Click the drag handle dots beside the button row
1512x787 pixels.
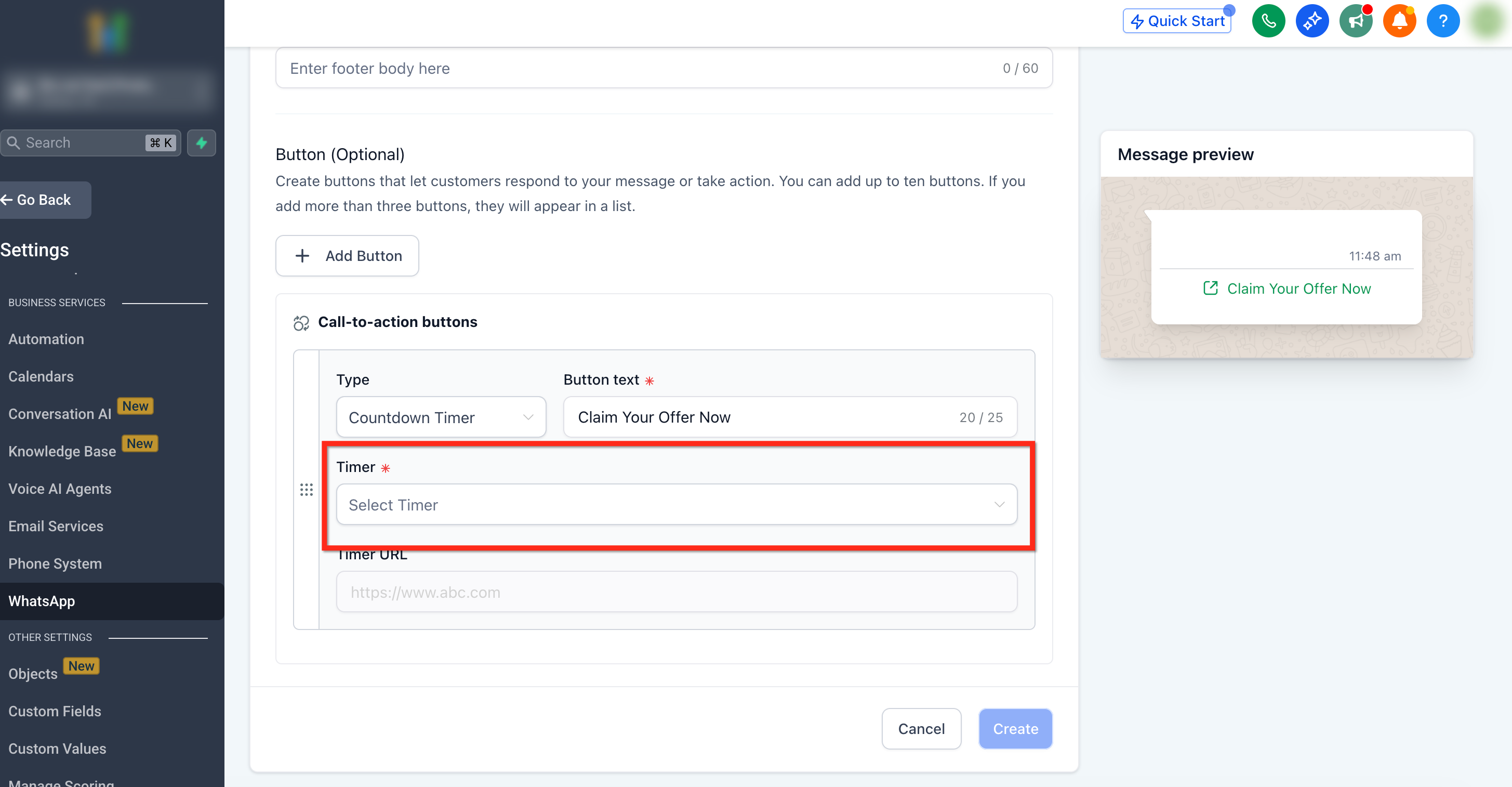point(307,490)
